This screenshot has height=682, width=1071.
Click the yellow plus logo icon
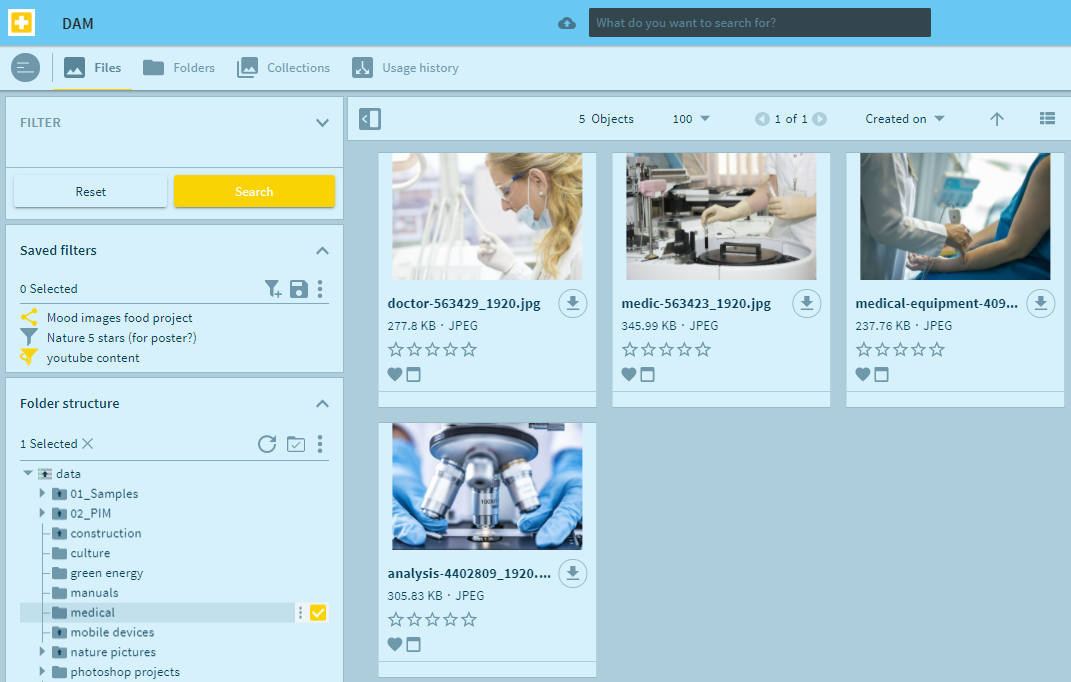pyautogui.click(x=21, y=23)
